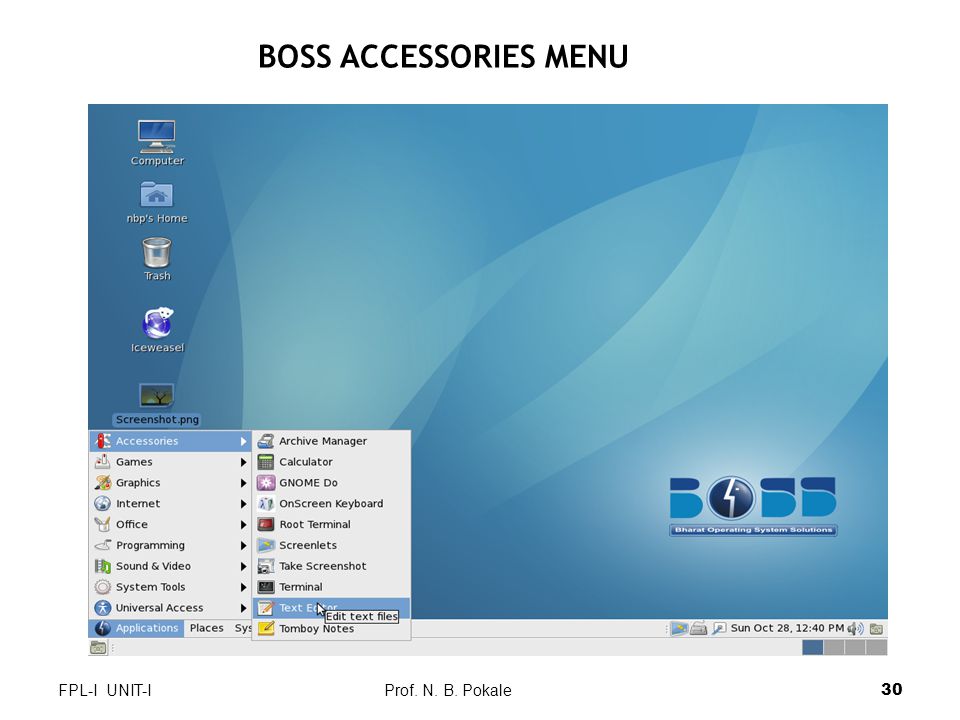Choose the Screenlets entry
This screenshot has width=960, height=720.
[331, 545]
